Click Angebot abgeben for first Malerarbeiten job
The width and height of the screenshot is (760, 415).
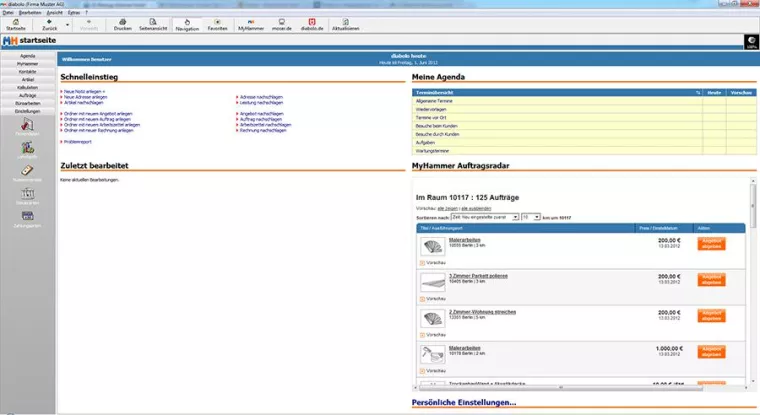[x=711, y=244]
